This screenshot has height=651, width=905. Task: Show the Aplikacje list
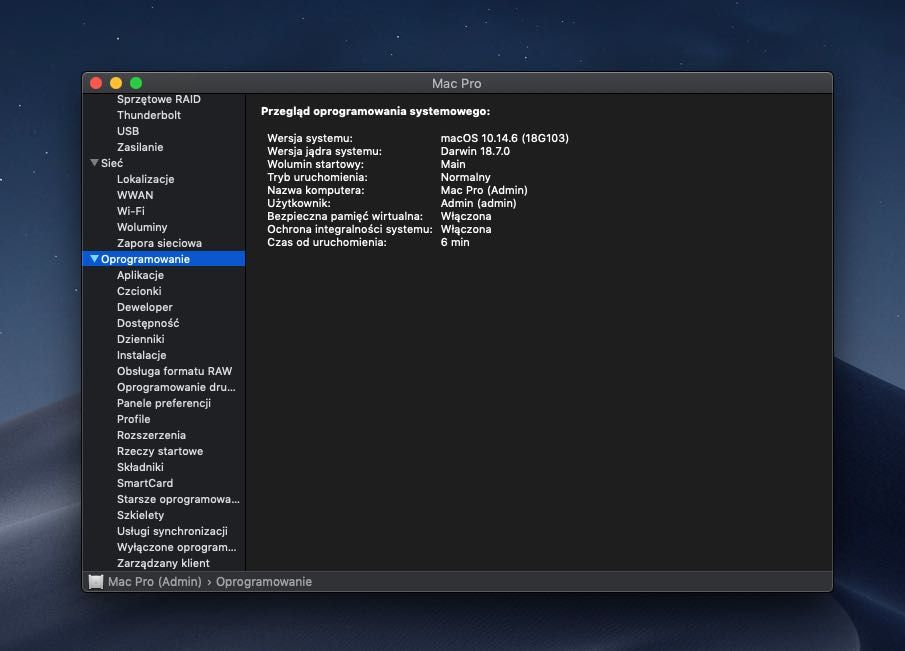click(x=140, y=275)
